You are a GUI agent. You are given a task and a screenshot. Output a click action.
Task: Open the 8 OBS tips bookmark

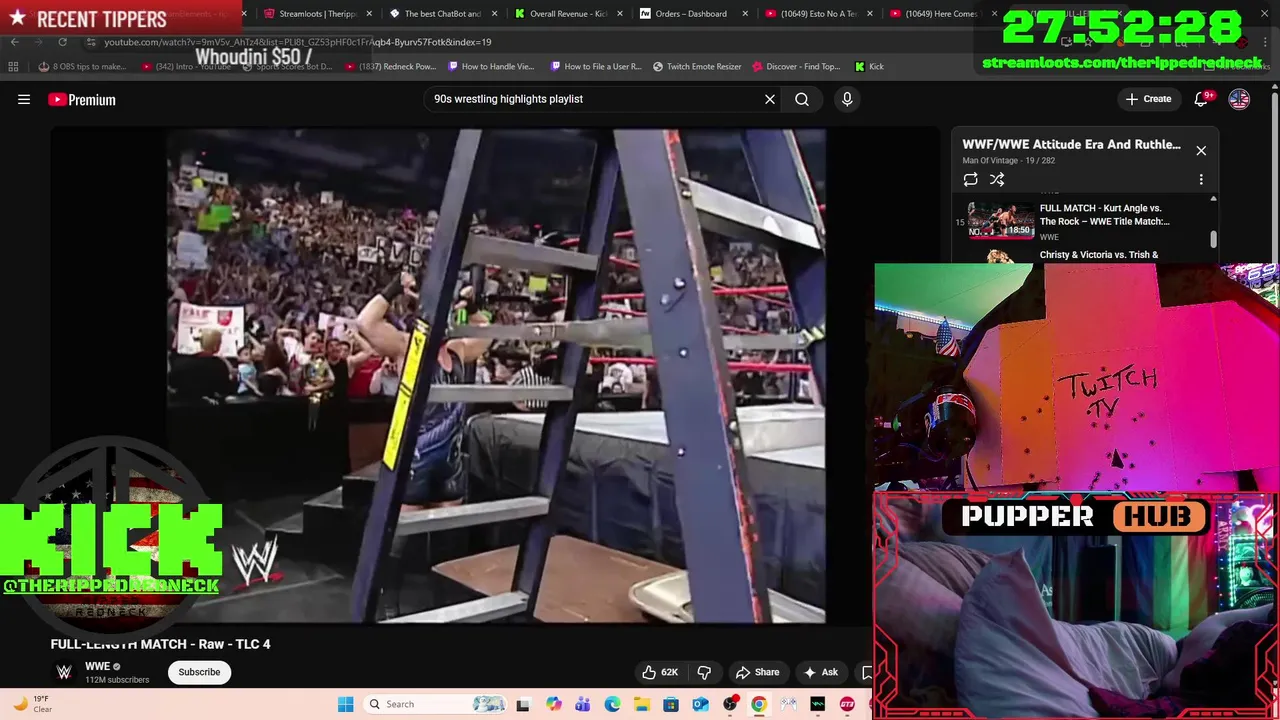click(82, 66)
